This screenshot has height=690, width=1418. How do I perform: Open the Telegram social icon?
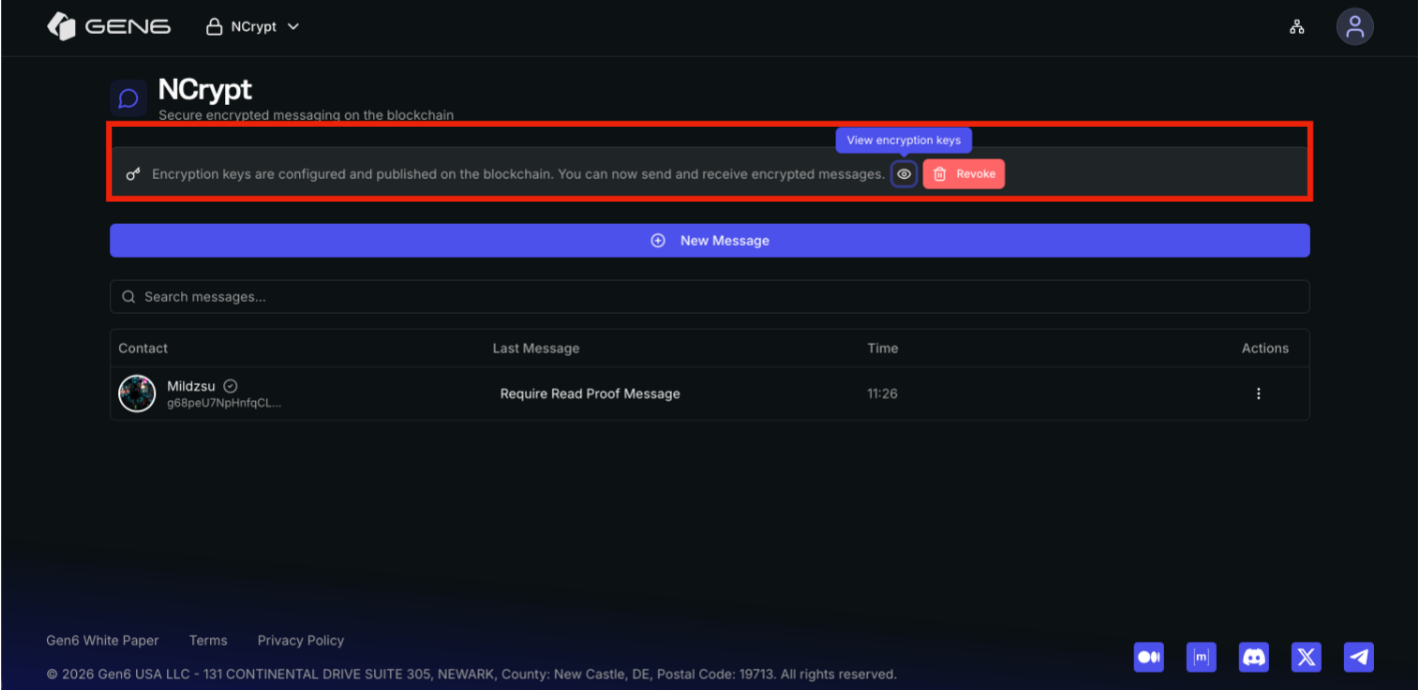pyautogui.click(x=1358, y=657)
